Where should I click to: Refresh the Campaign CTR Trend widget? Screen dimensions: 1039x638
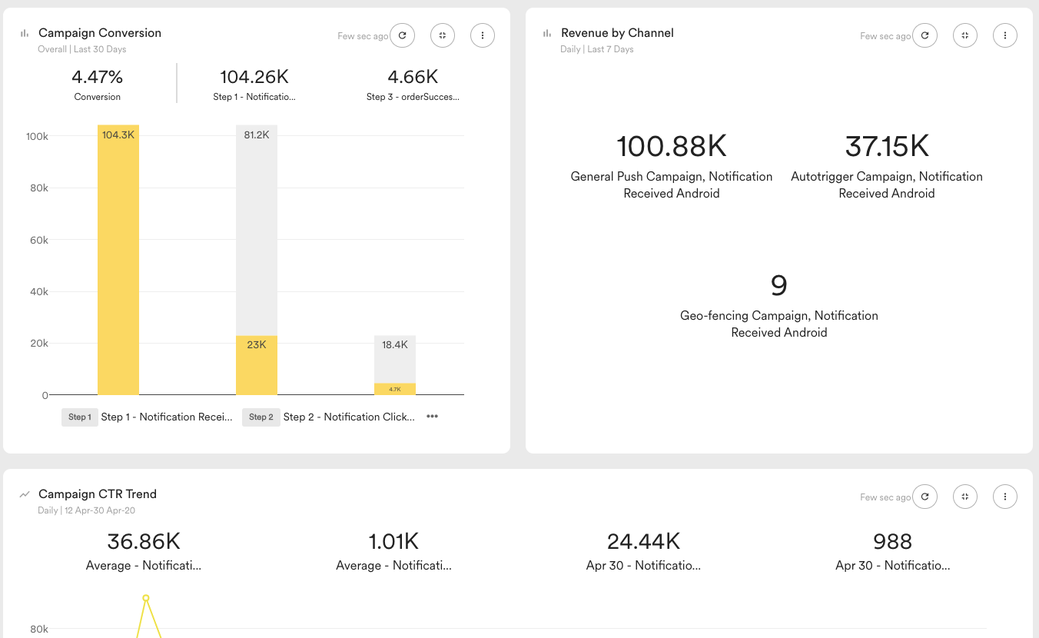925,497
